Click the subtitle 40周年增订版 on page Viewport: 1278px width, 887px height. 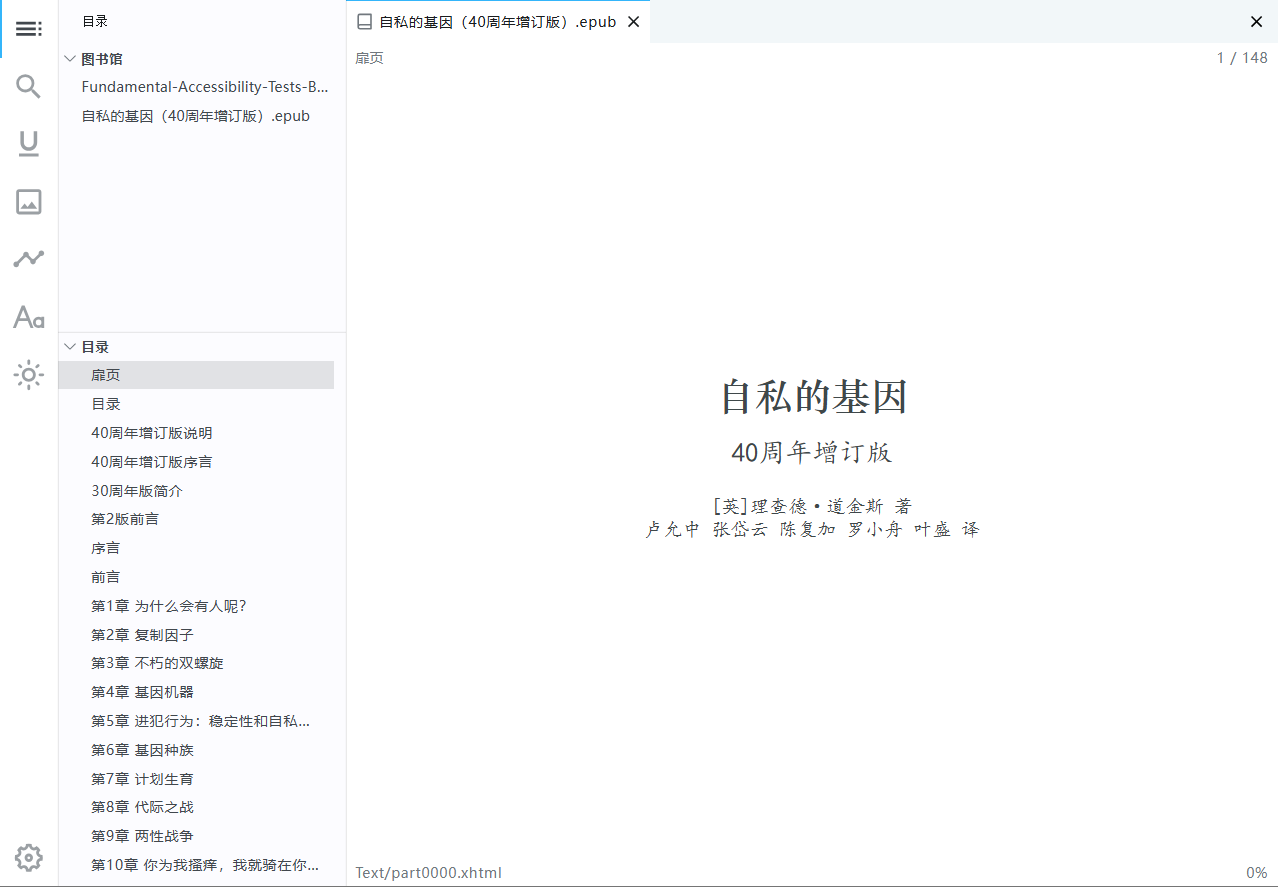click(x=811, y=453)
